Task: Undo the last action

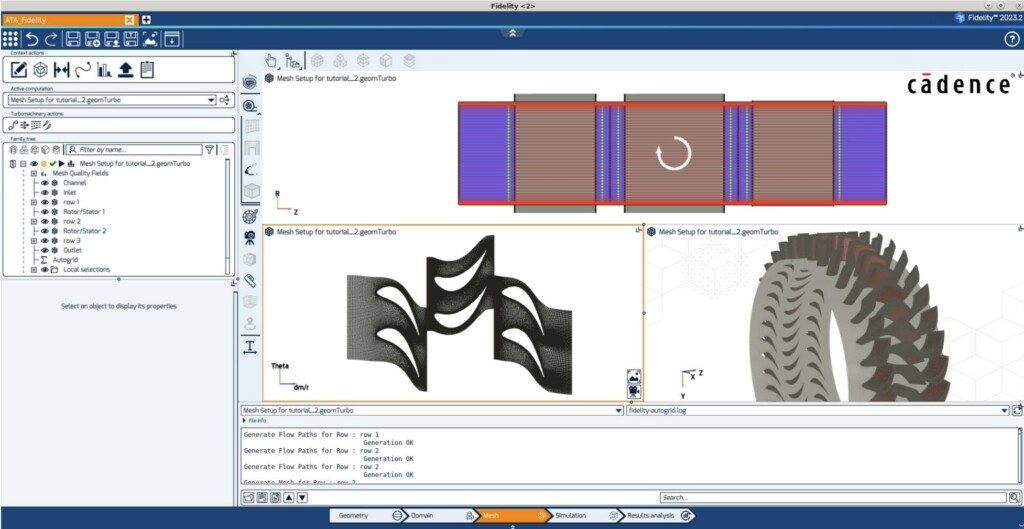Action: [31, 39]
